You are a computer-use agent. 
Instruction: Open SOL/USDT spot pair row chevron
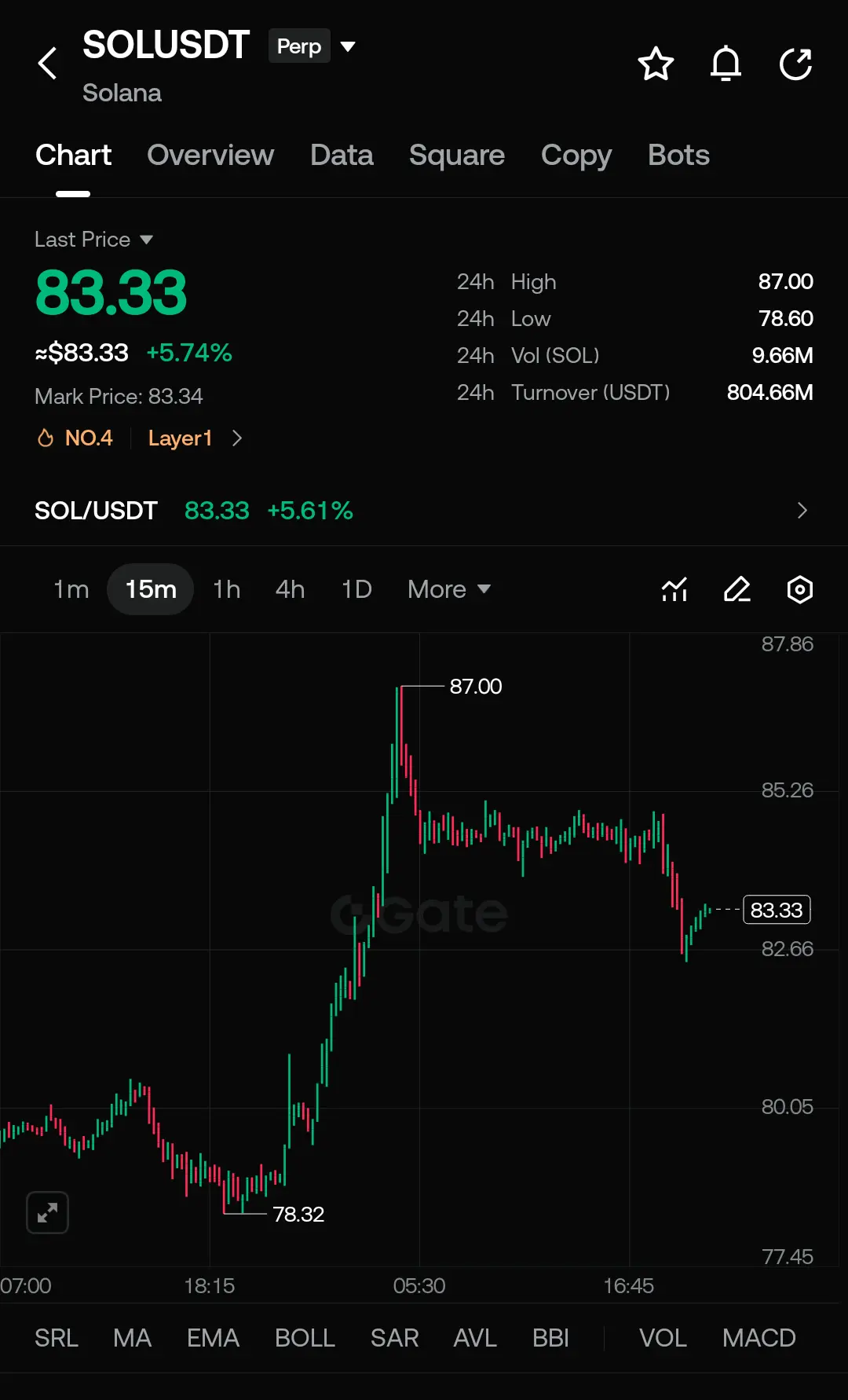[x=802, y=511]
